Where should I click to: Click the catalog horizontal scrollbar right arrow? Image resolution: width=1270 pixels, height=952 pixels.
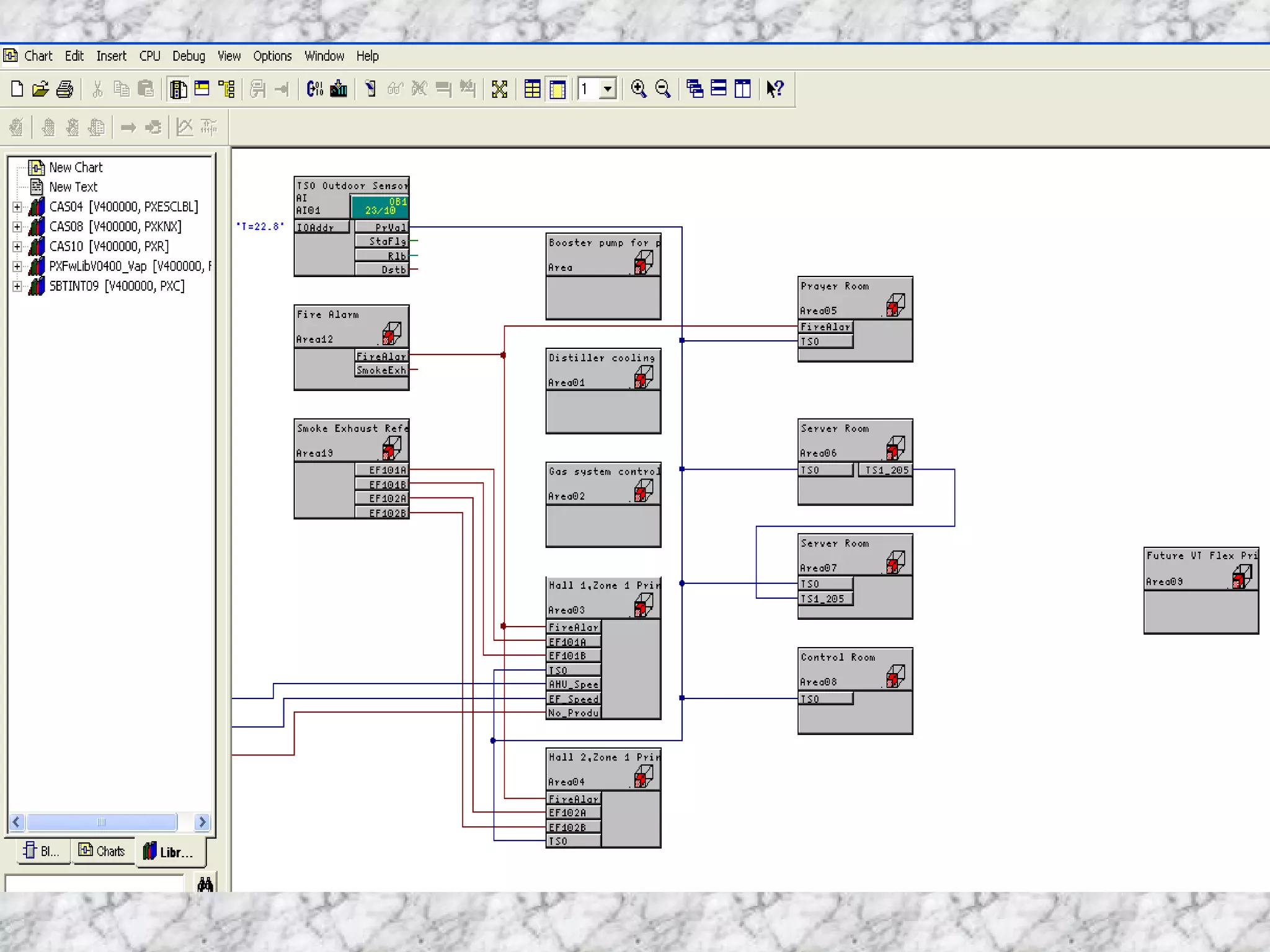click(x=202, y=822)
